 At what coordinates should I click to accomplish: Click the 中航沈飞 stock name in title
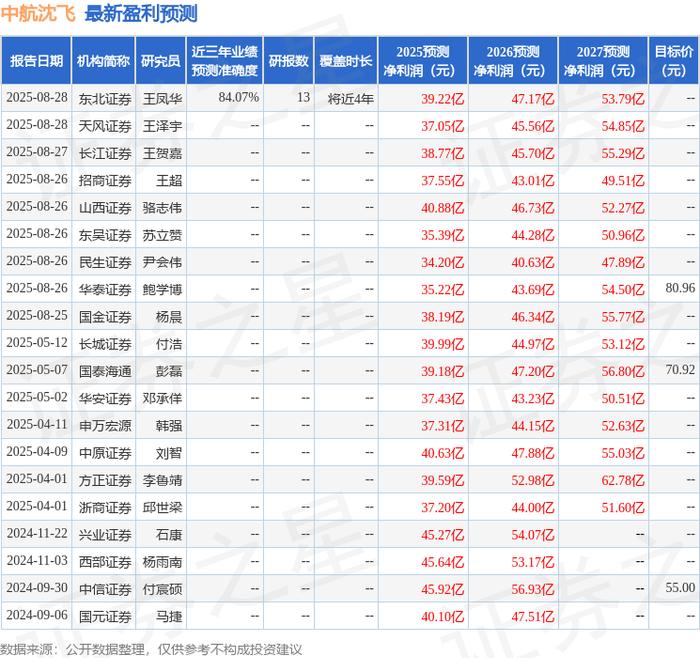pyautogui.click(x=38, y=14)
